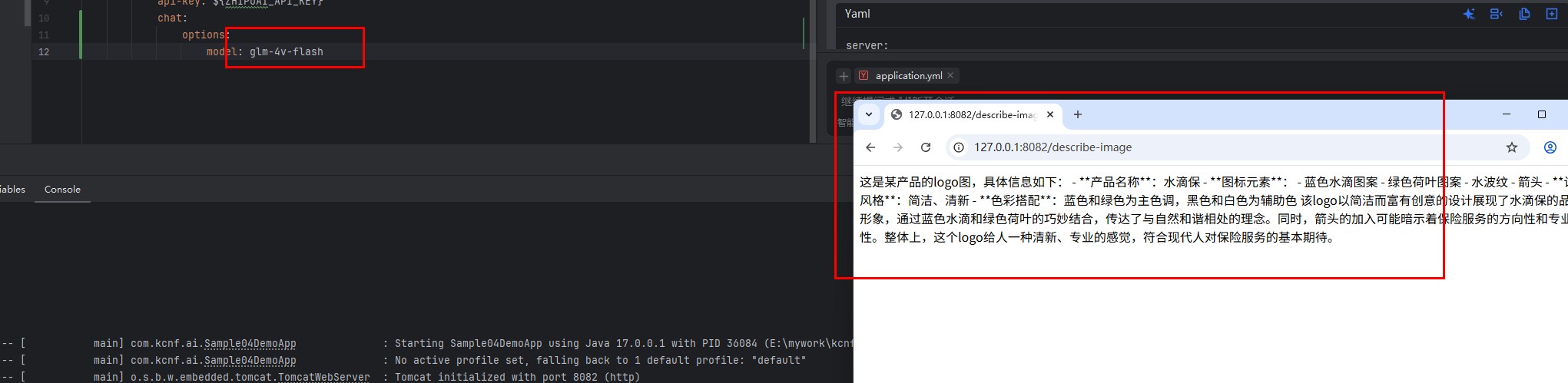This screenshot has width=1568, height=383.
Task: Place cursor on line 12 model value
Action: pyautogui.click(x=286, y=51)
